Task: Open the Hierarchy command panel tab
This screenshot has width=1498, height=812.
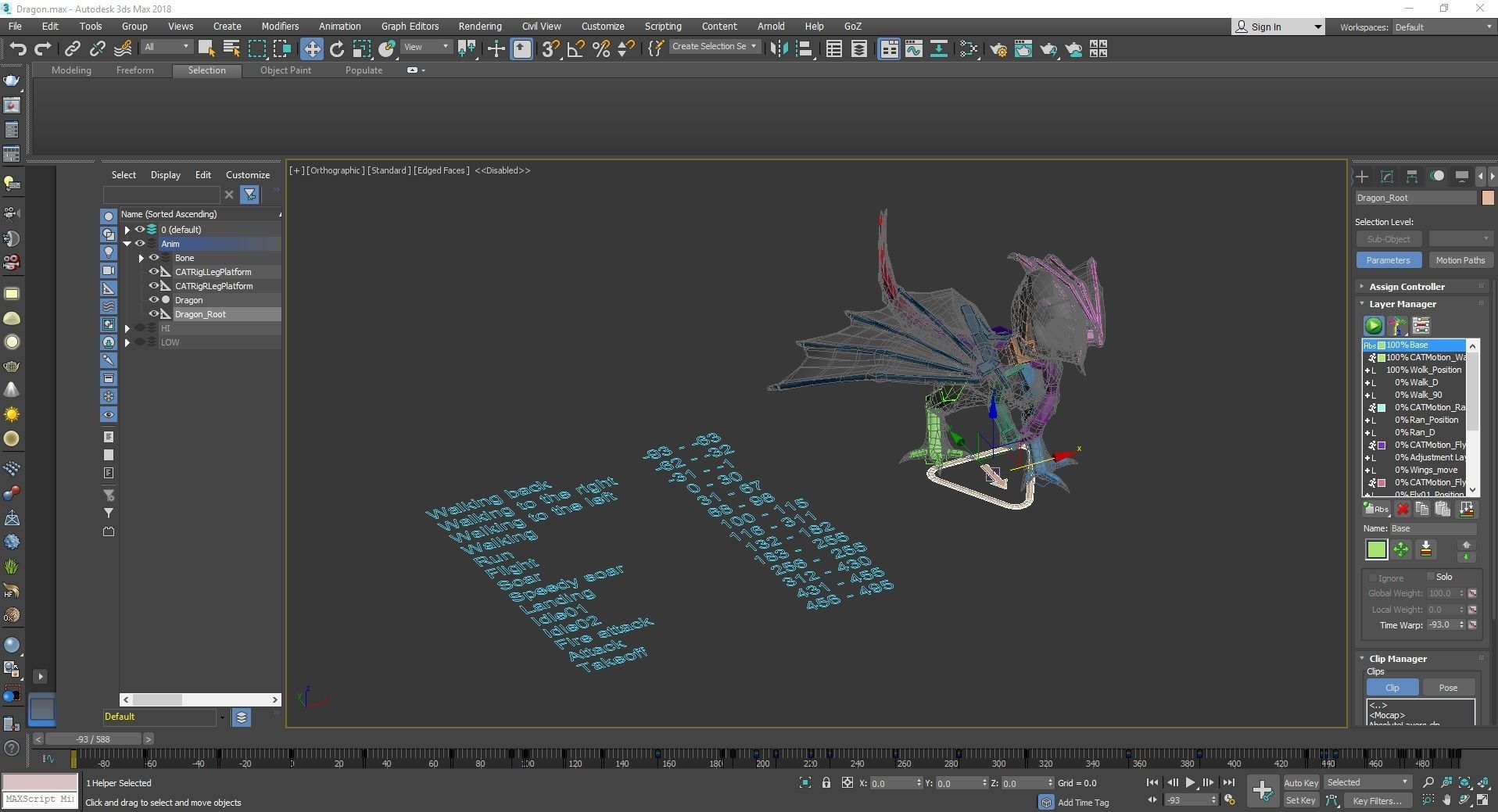Action: (x=1412, y=177)
